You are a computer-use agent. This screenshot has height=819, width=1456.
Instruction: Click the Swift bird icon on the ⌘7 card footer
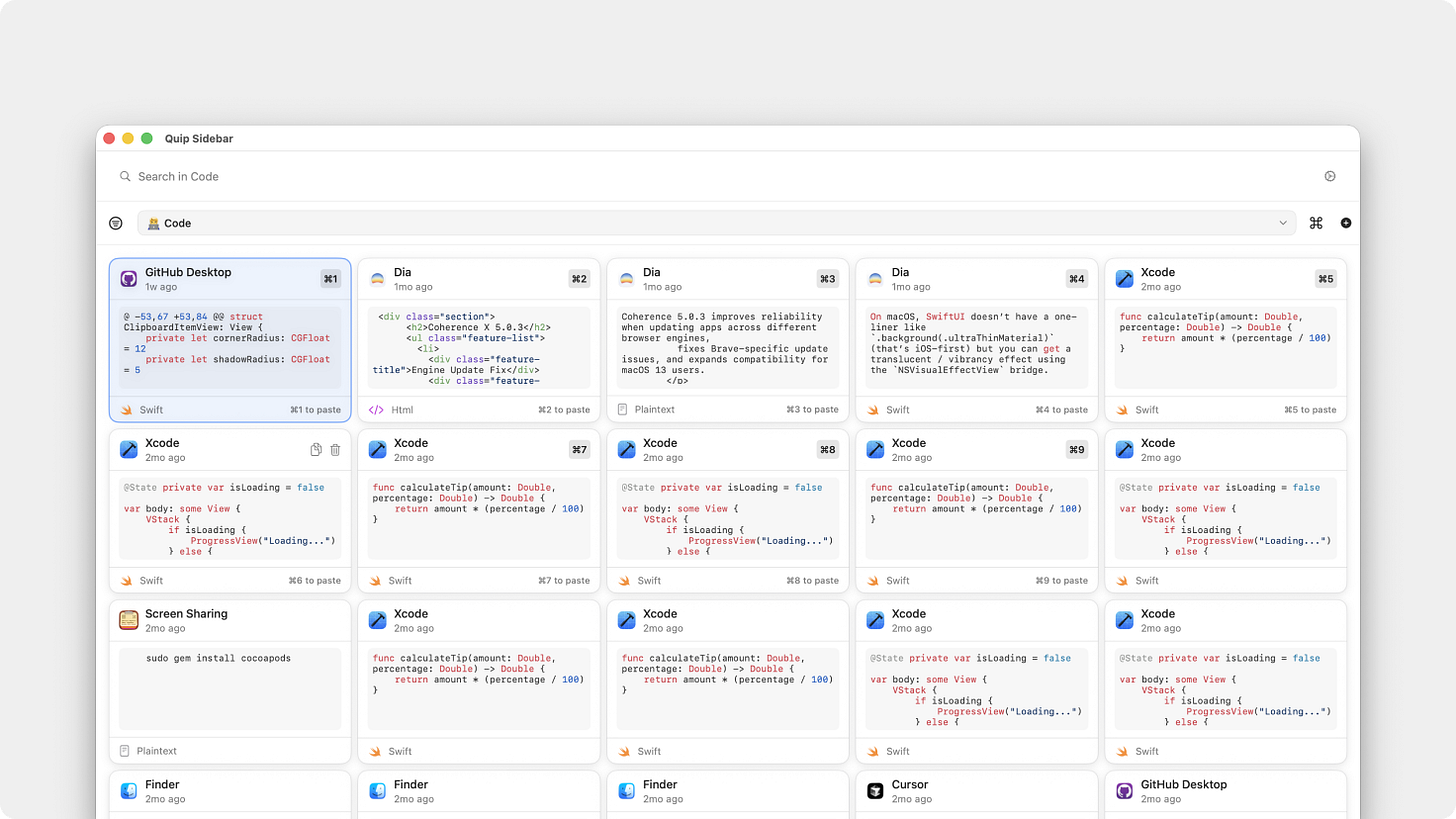375,580
